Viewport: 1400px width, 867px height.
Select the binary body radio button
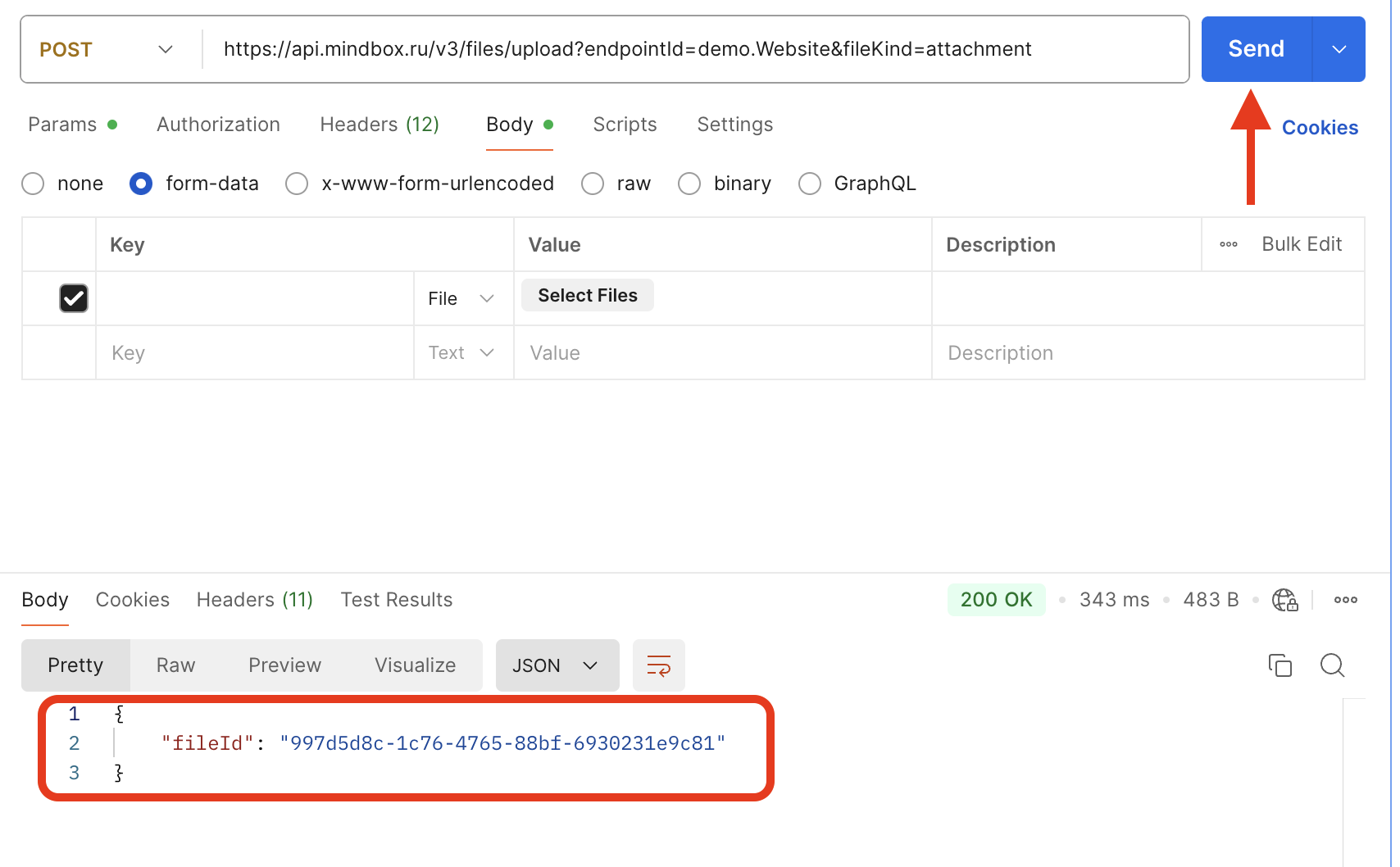pyautogui.click(x=689, y=184)
